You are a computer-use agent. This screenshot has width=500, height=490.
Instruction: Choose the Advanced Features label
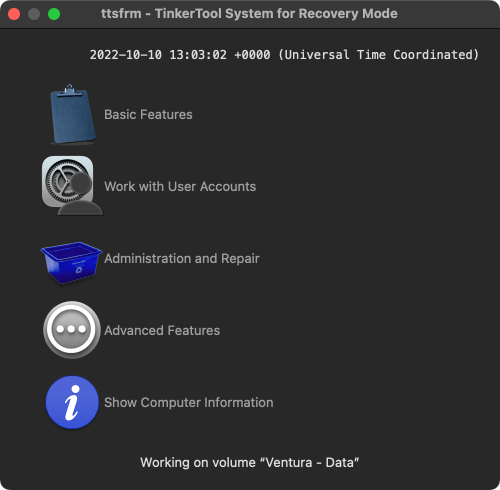pyautogui.click(x=162, y=331)
